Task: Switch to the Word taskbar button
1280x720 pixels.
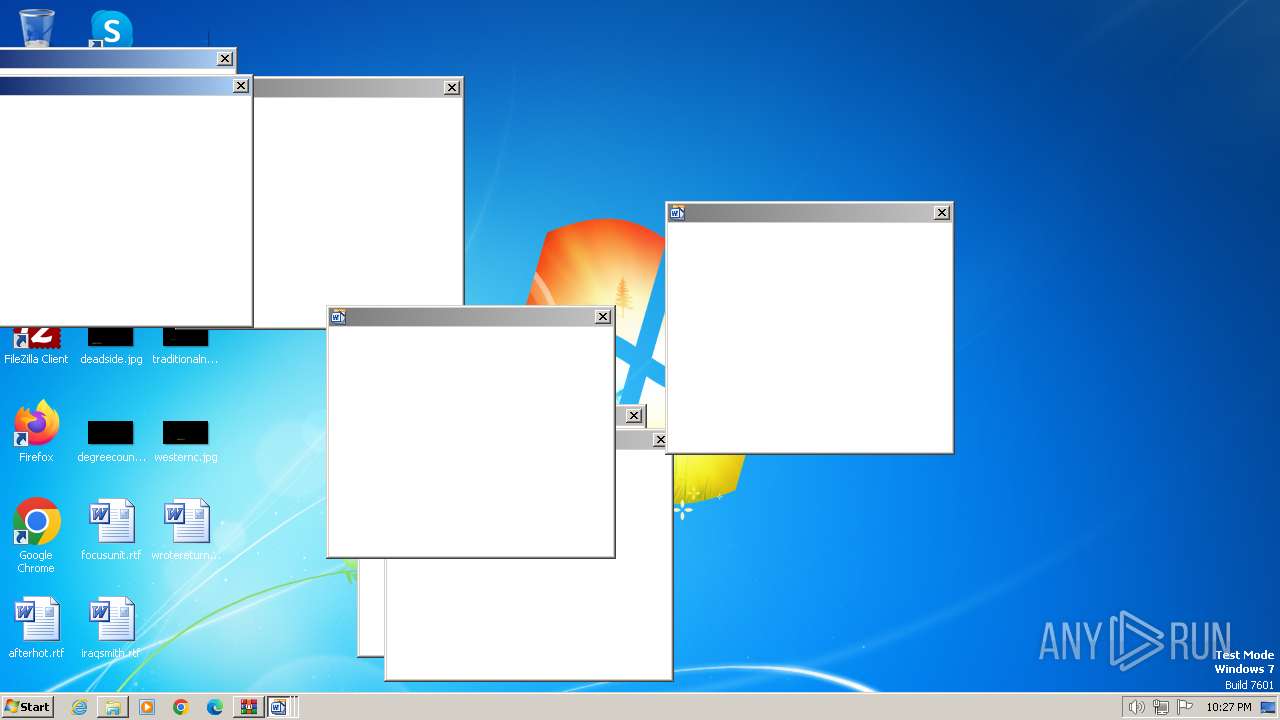Action: point(279,707)
